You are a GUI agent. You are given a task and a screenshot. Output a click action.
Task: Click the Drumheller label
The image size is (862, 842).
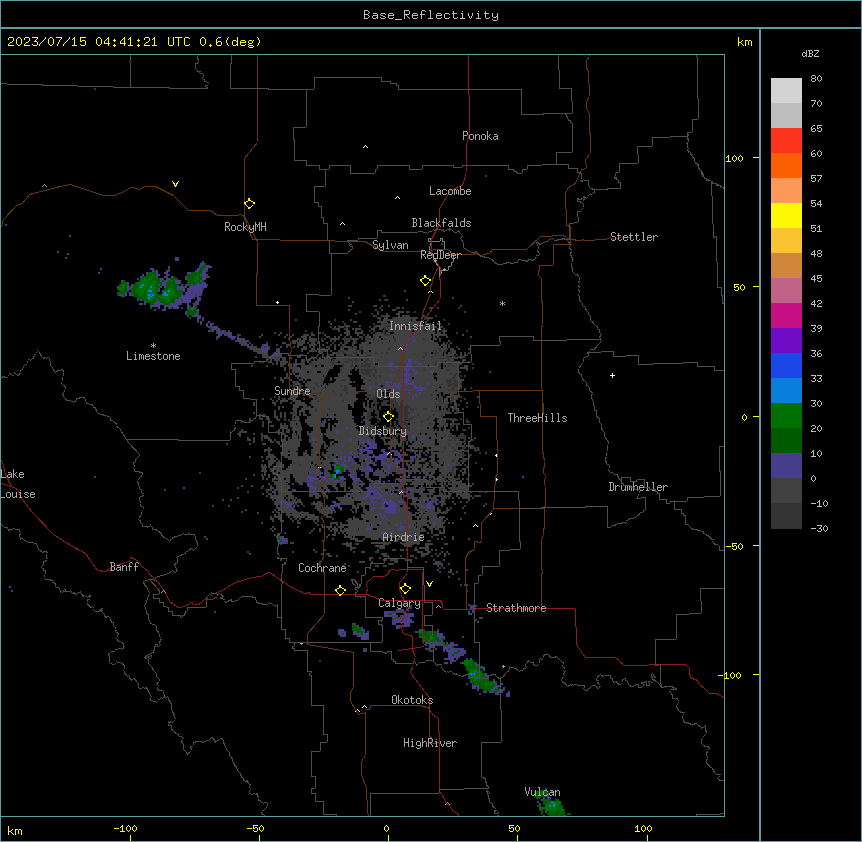(x=638, y=487)
